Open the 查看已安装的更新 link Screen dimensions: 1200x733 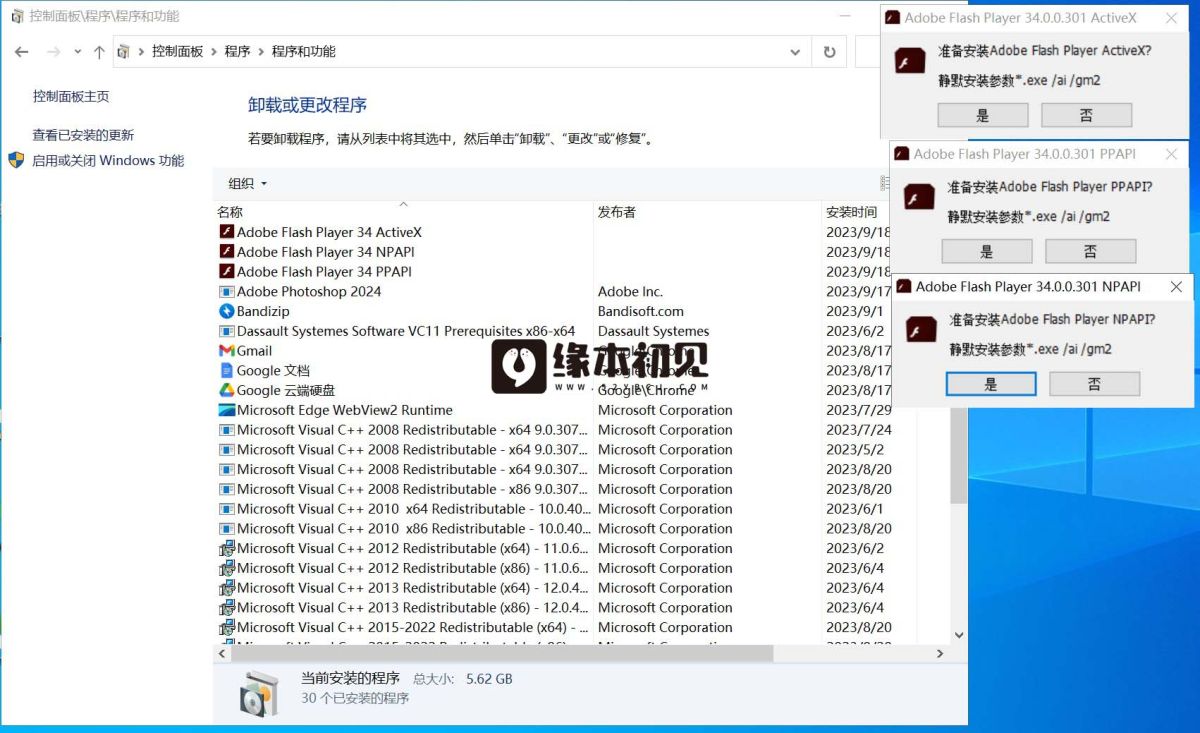(x=83, y=135)
